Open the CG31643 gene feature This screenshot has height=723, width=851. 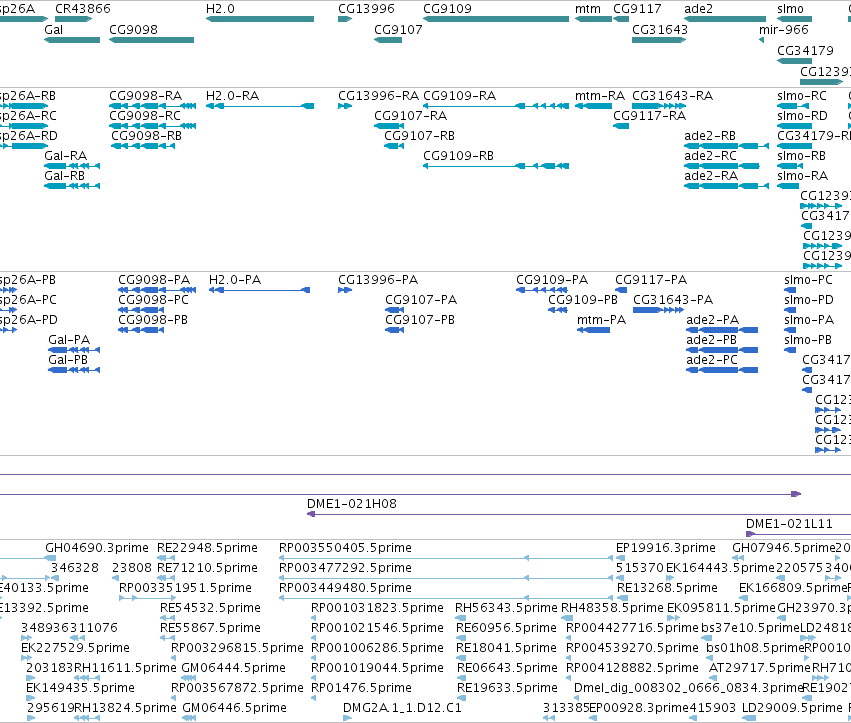(659, 40)
